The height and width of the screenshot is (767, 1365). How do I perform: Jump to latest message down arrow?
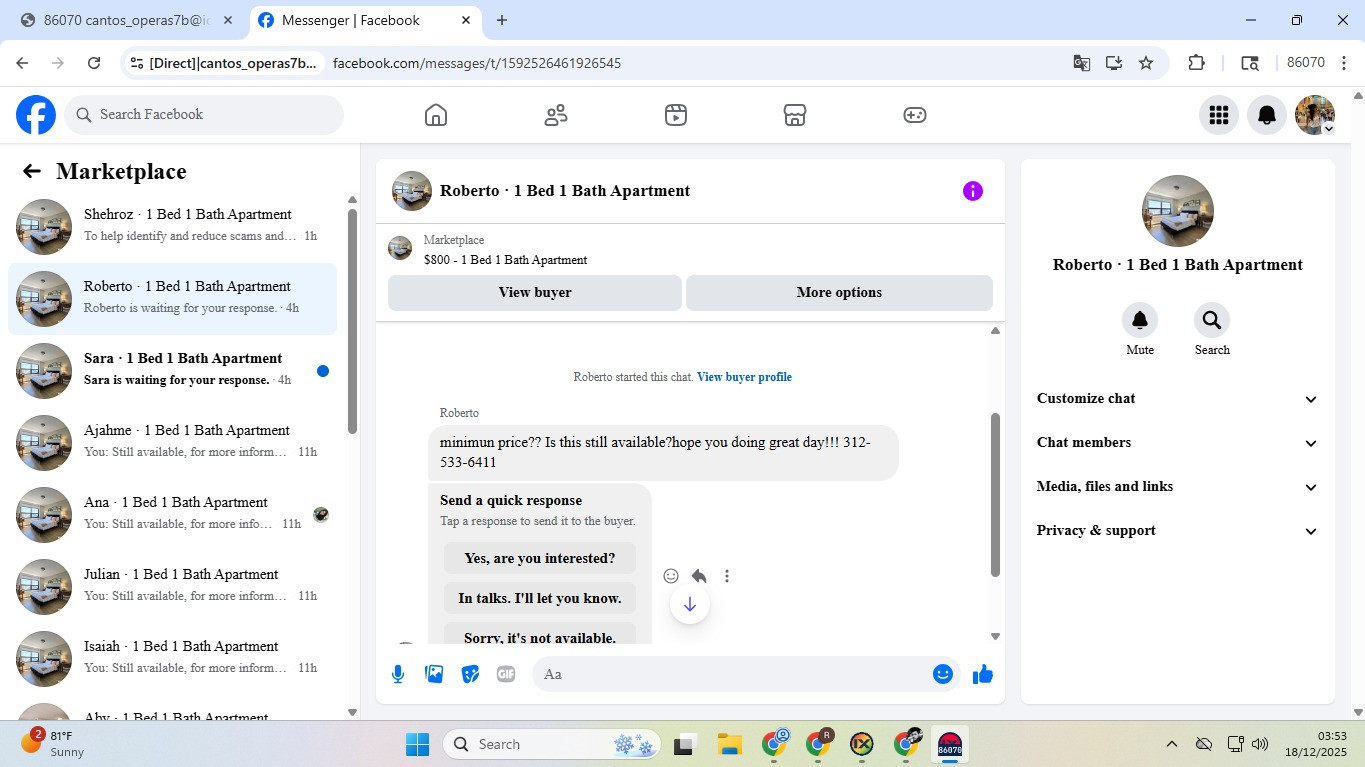click(690, 604)
